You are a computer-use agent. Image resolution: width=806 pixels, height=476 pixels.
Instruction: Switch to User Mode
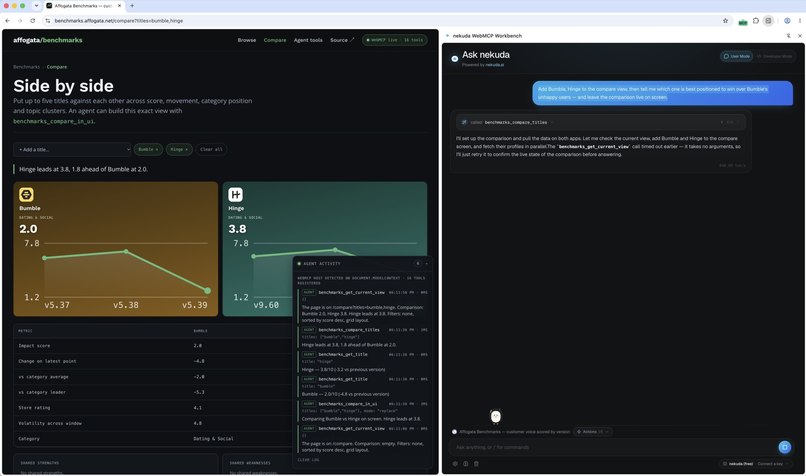(x=737, y=56)
